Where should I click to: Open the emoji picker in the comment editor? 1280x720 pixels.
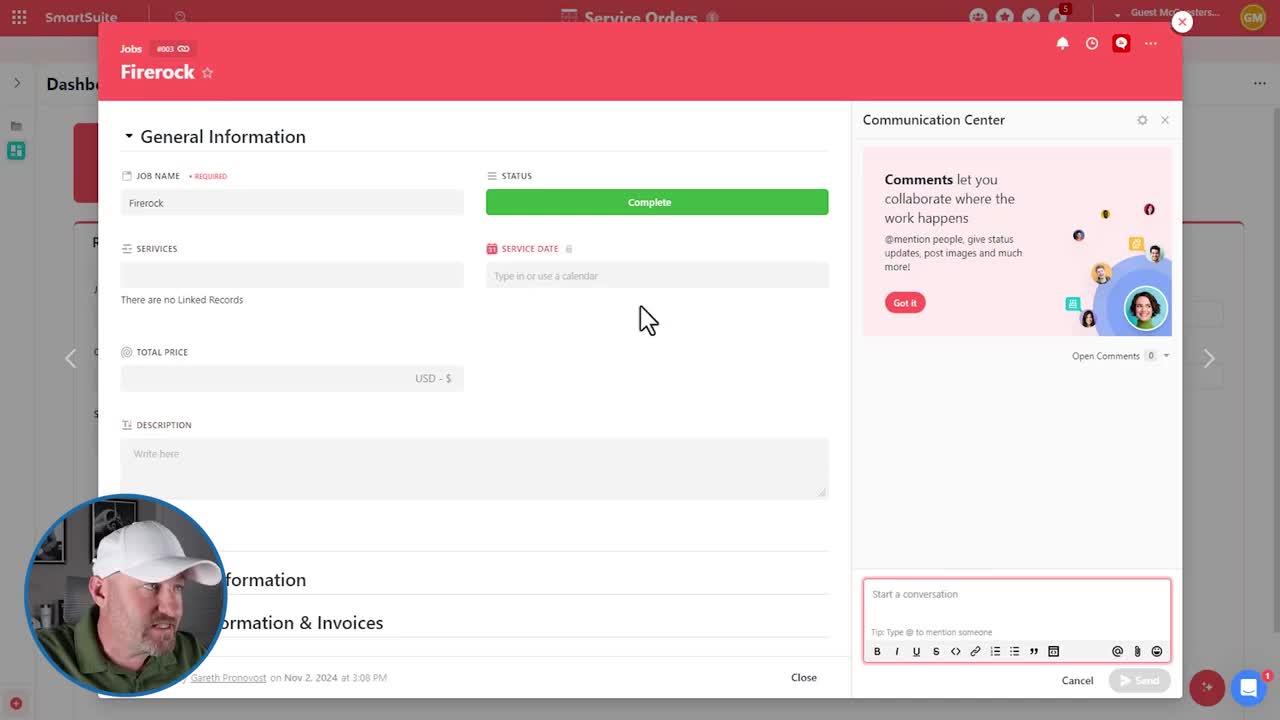pos(1157,652)
